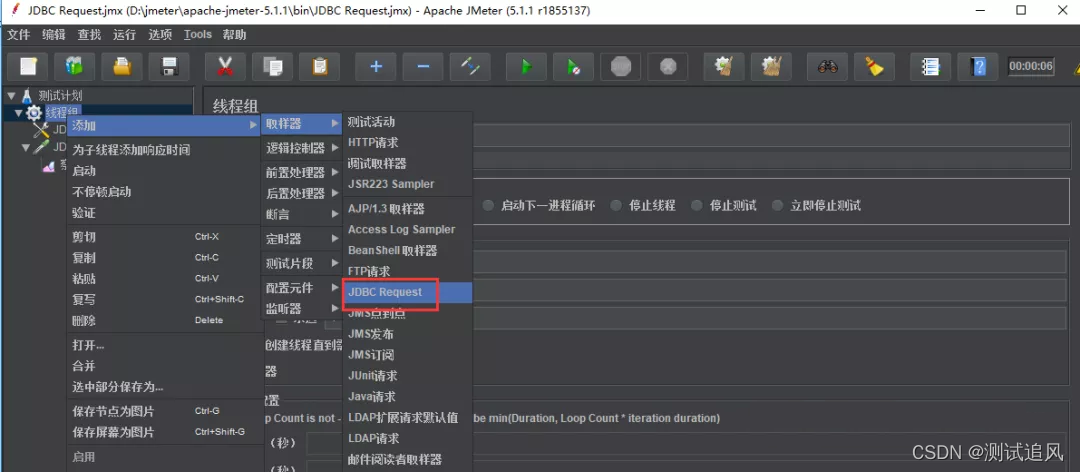Select 停止测试 radio button
Screen dimensions: 1080x472
pyautogui.click(x=696, y=205)
